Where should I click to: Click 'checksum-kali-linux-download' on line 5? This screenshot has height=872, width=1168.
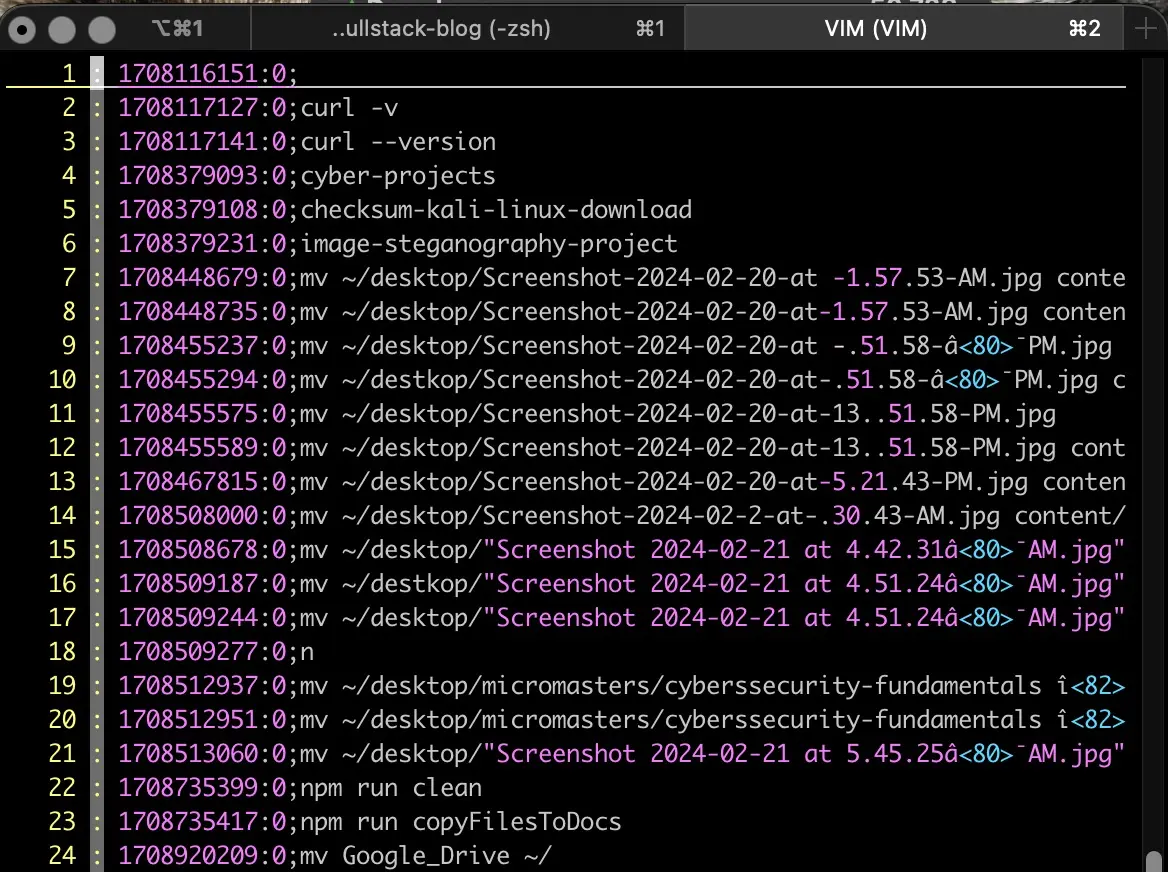click(x=496, y=209)
